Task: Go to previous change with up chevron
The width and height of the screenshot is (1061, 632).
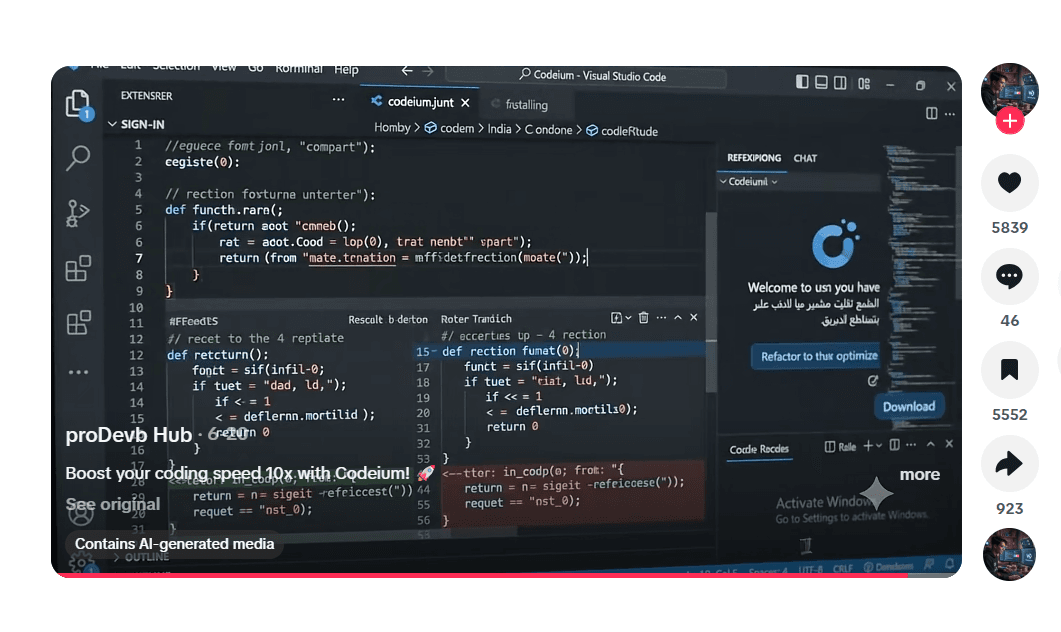Action: [678, 317]
